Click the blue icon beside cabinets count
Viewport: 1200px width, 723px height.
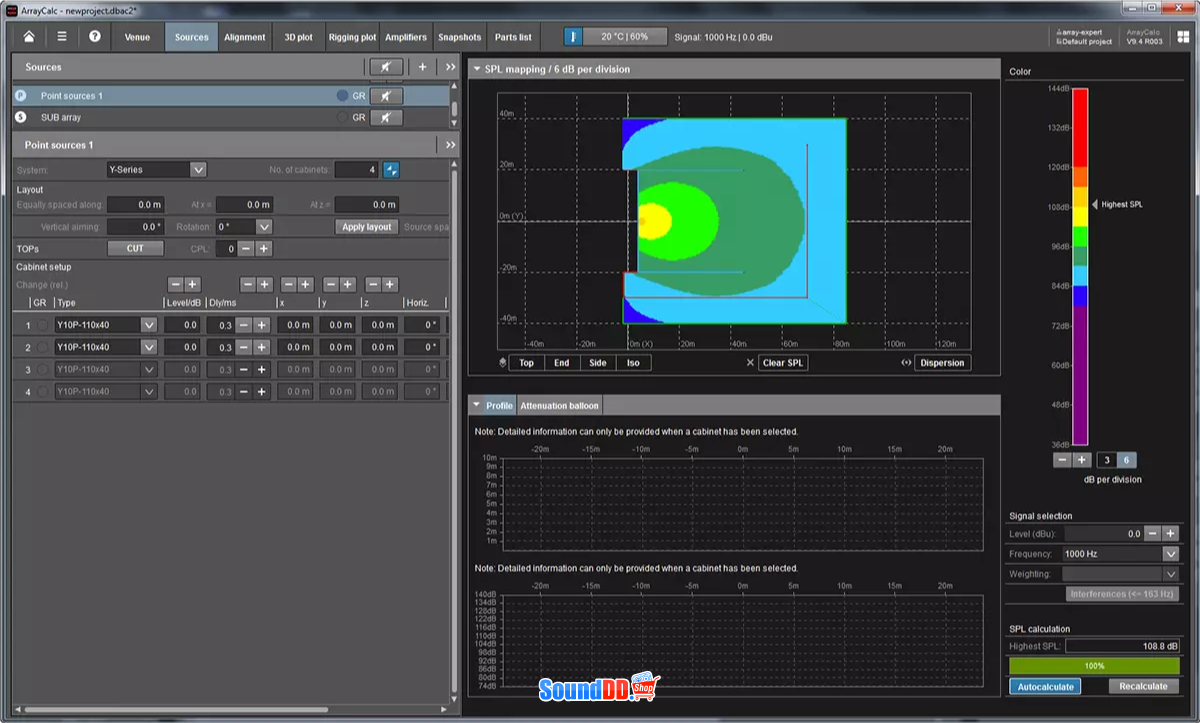pos(391,170)
